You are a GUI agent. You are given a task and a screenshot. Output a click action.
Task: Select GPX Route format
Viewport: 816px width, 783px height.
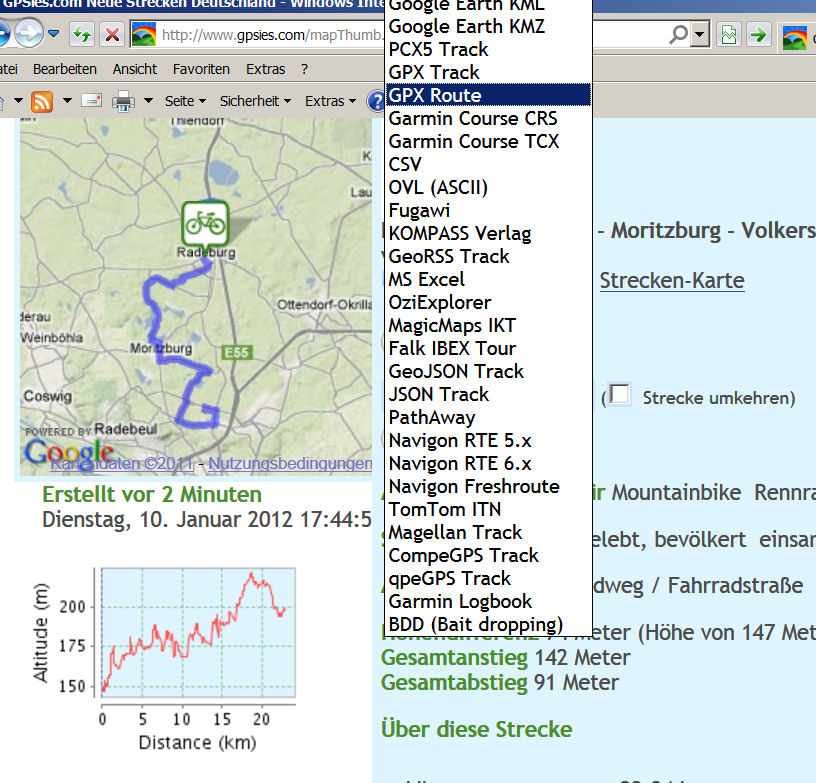click(x=489, y=95)
